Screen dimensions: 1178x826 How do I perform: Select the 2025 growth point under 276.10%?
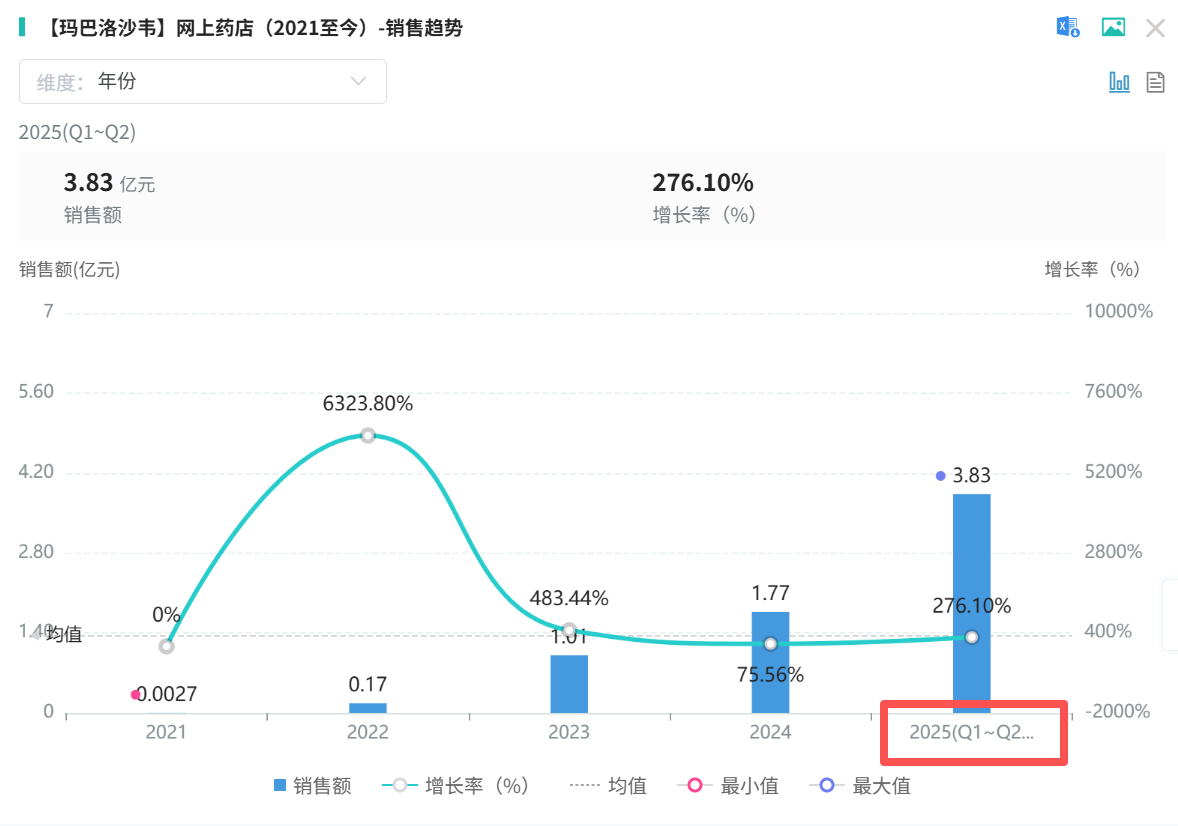pyautogui.click(x=971, y=637)
